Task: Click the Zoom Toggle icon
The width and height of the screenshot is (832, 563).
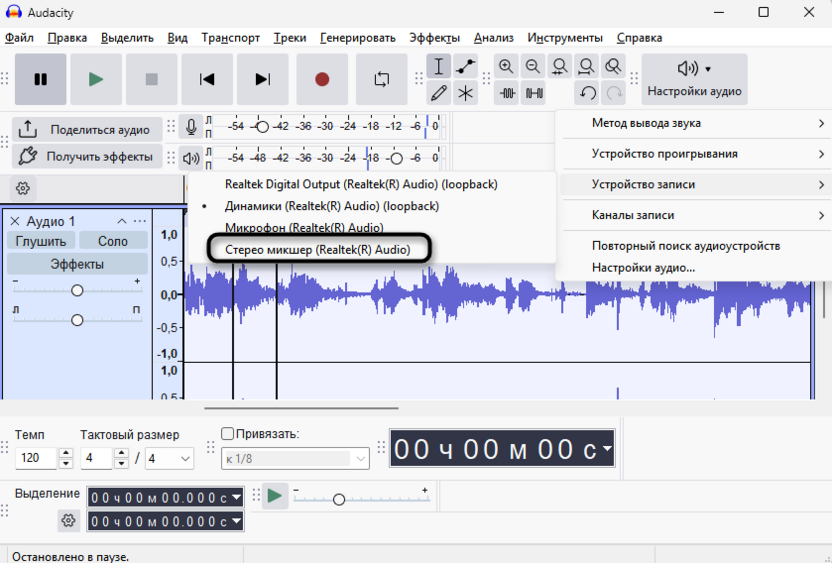Action: point(613,66)
